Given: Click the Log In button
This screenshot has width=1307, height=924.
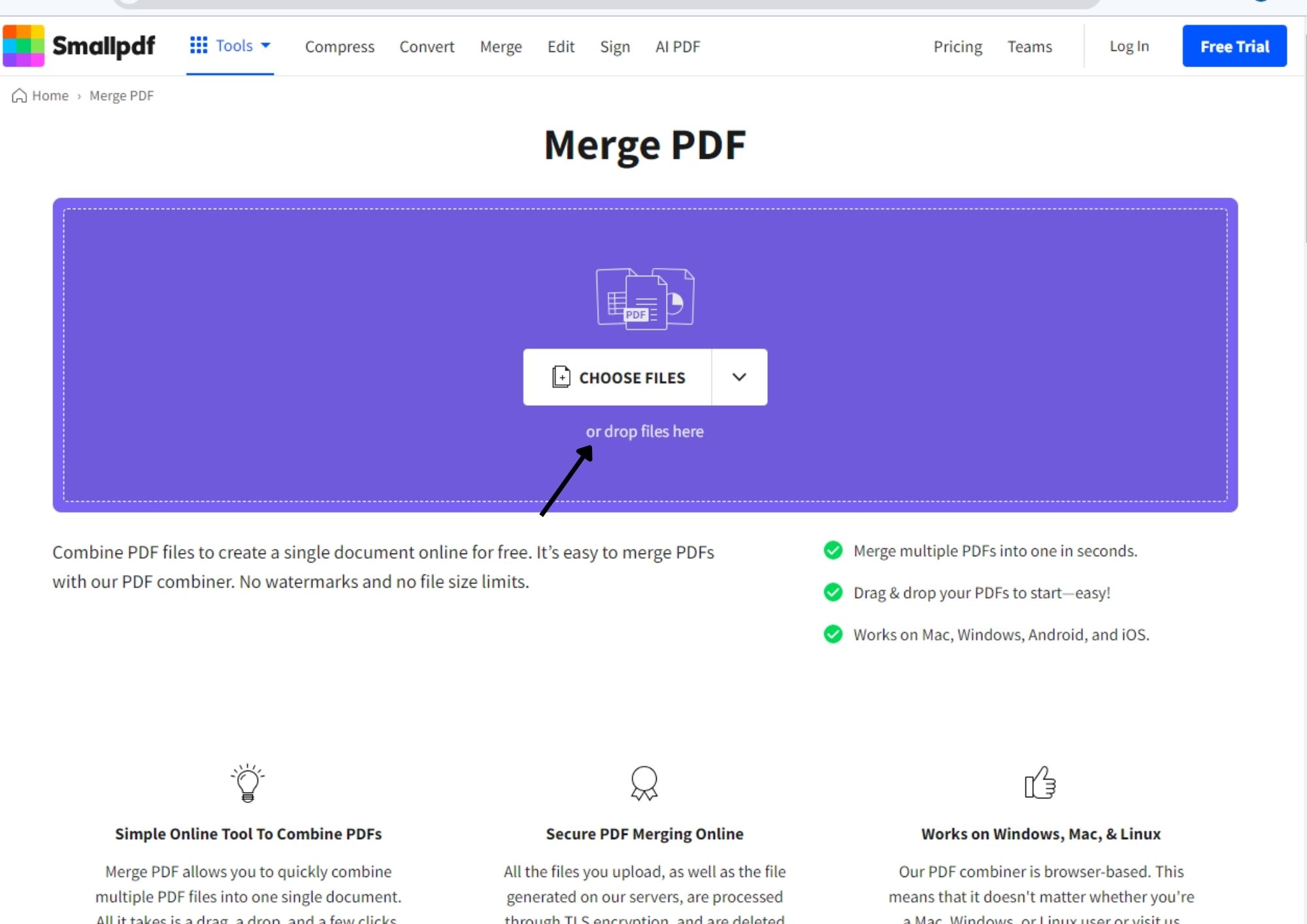Looking at the screenshot, I should [1129, 46].
